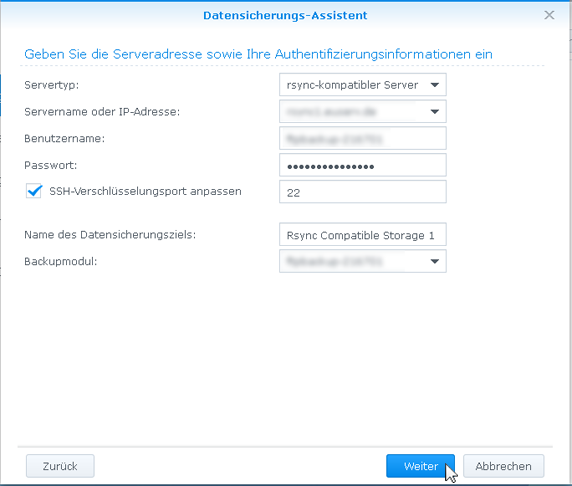Click the Weiter button
This screenshot has height=486, width=572.
tap(421, 466)
